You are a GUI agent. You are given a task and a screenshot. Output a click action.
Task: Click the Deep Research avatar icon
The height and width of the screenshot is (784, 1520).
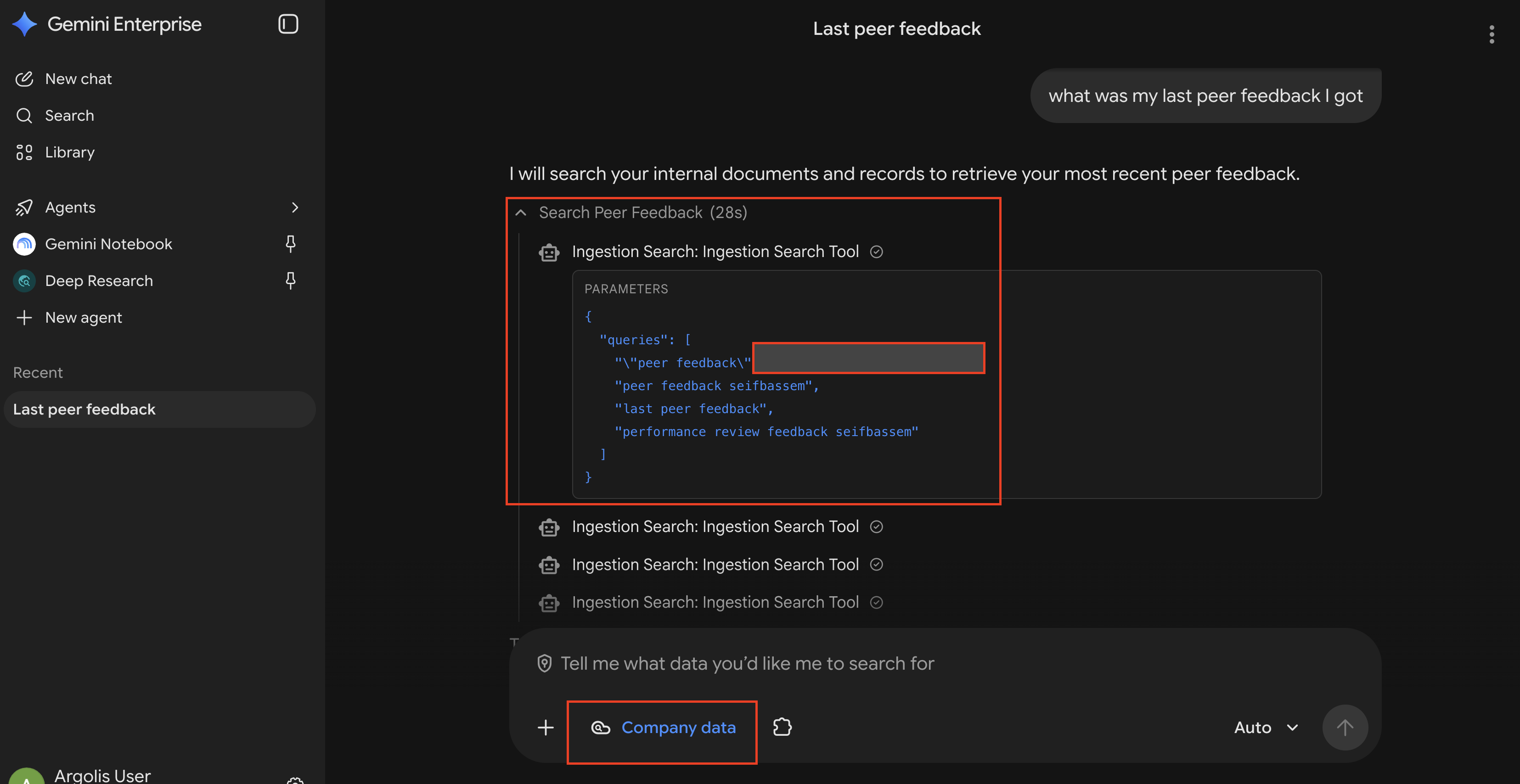click(24, 281)
